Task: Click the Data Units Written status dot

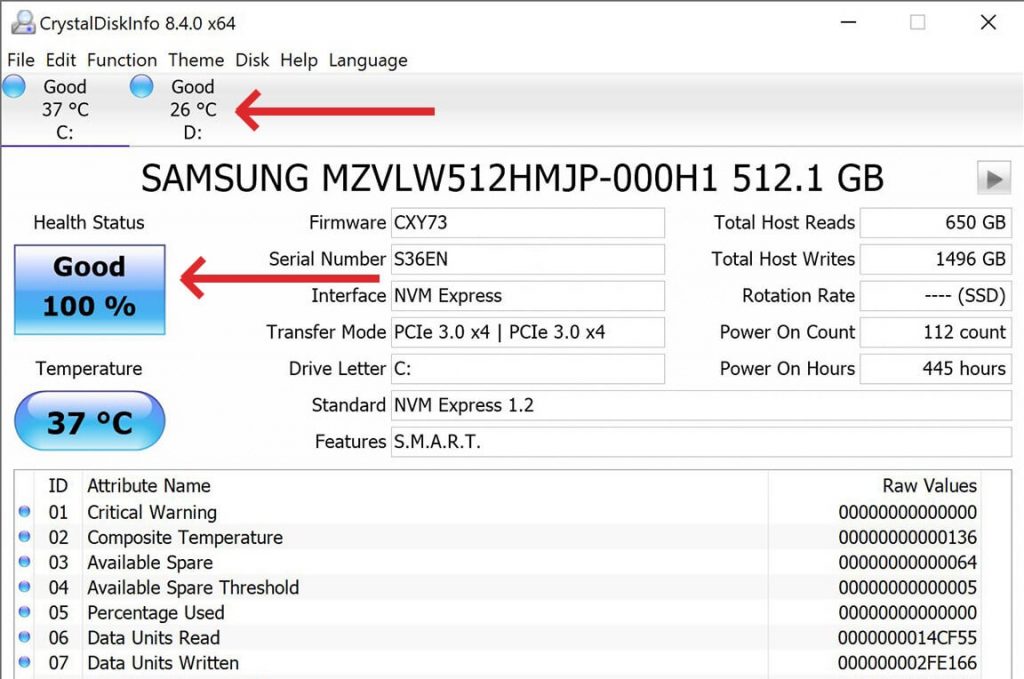Action: pyautogui.click(x=25, y=662)
